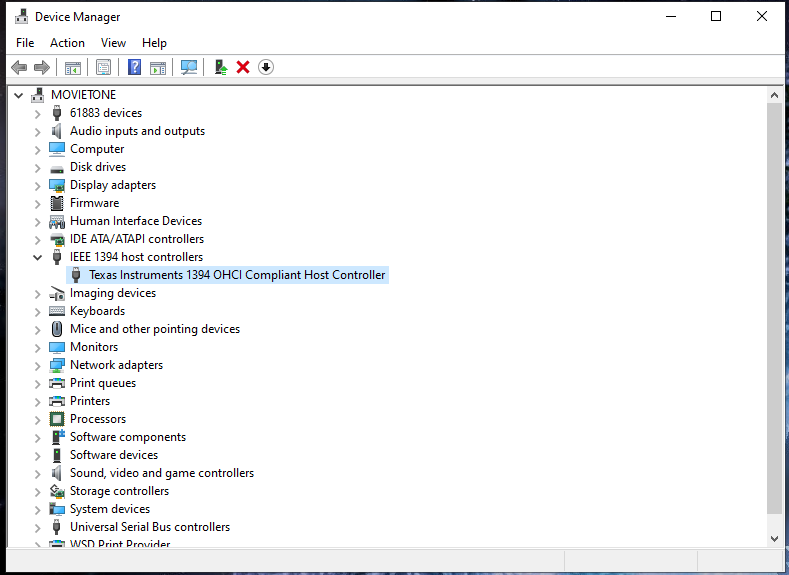Expand the Network adapters category

point(38,365)
